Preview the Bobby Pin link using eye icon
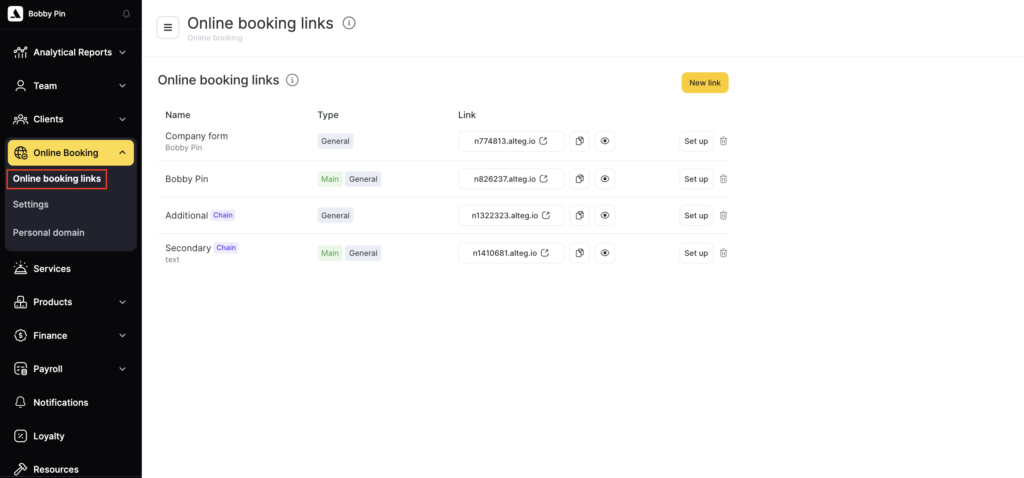This screenshot has width=1024, height=478. [605, 179]
